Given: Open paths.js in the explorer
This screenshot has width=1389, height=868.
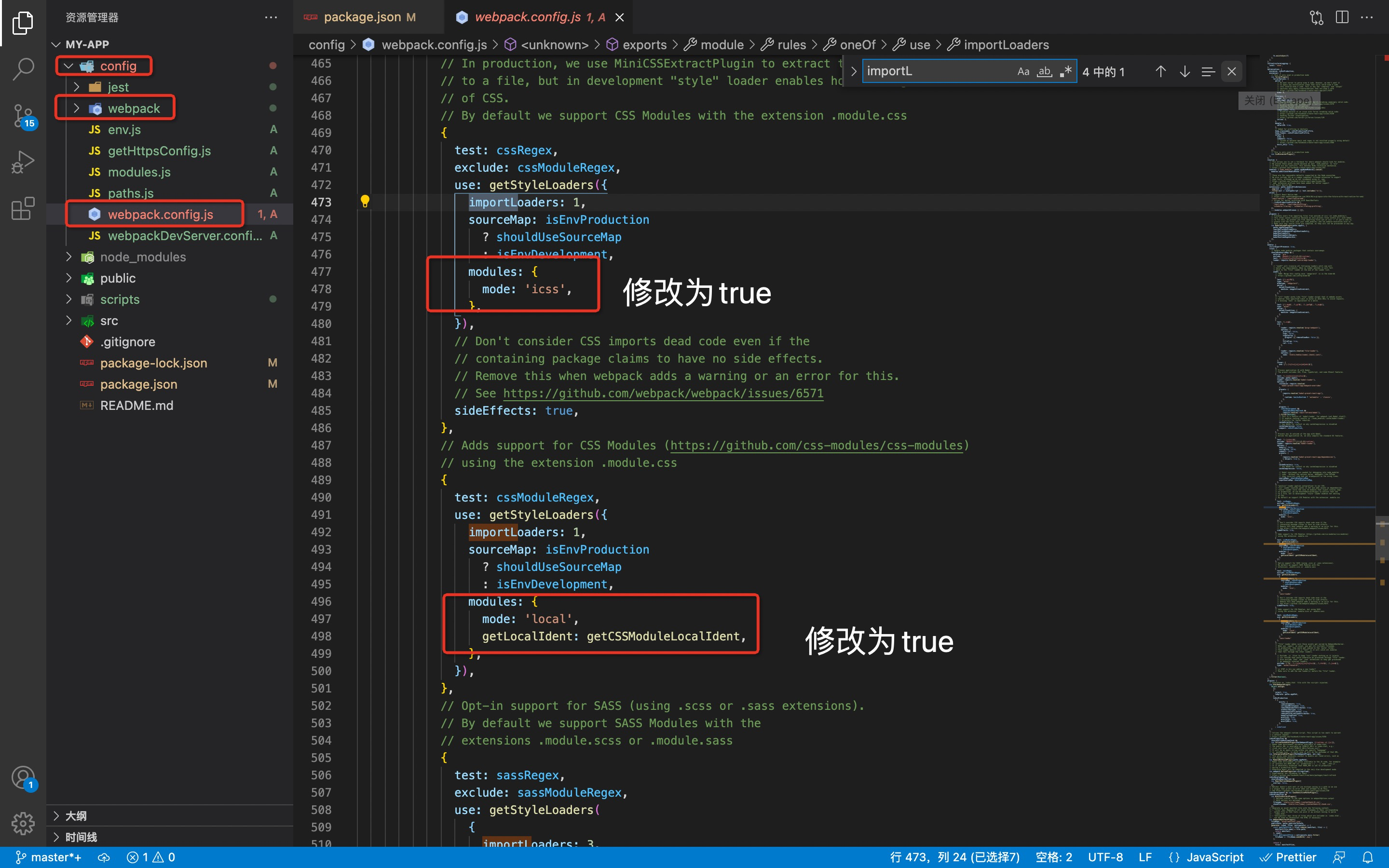Looking at the screenshot, I should tap(130, 193).
